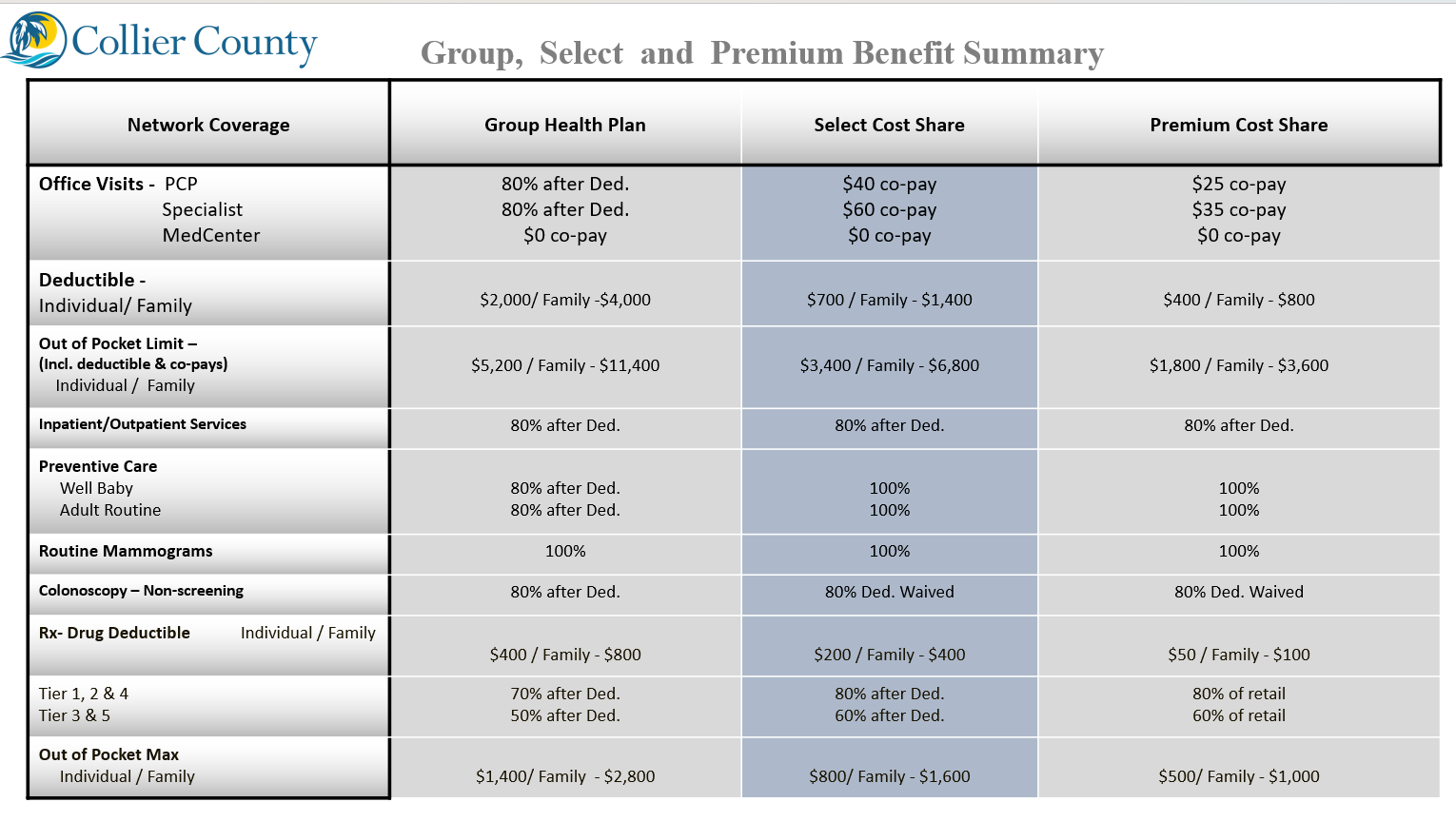The width and height of the screenshot is (1456, 822).
Task: Click the Out of Pocket Limit label
Action: (117, 343)
